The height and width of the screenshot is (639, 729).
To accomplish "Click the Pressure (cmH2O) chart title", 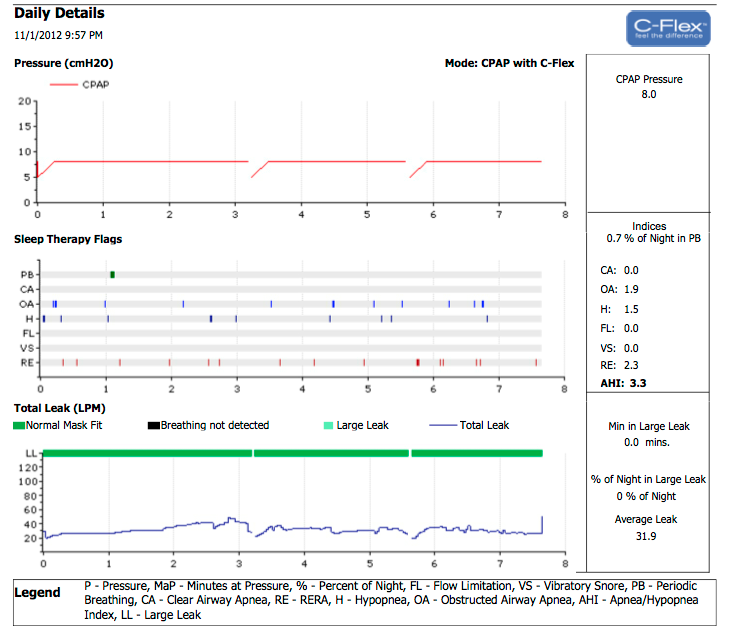I will 63,63.
